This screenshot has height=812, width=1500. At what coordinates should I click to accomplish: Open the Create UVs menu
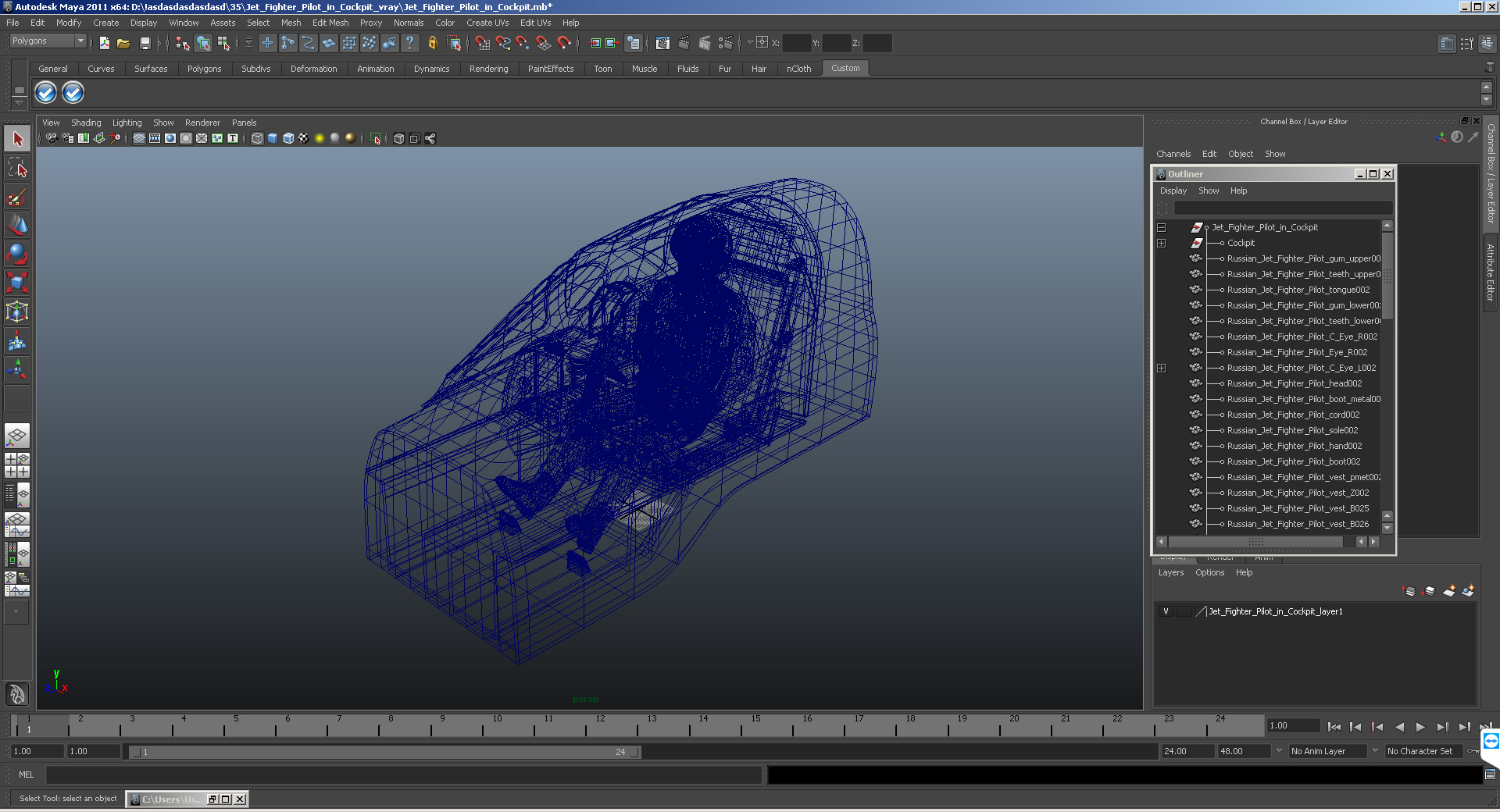487,23
